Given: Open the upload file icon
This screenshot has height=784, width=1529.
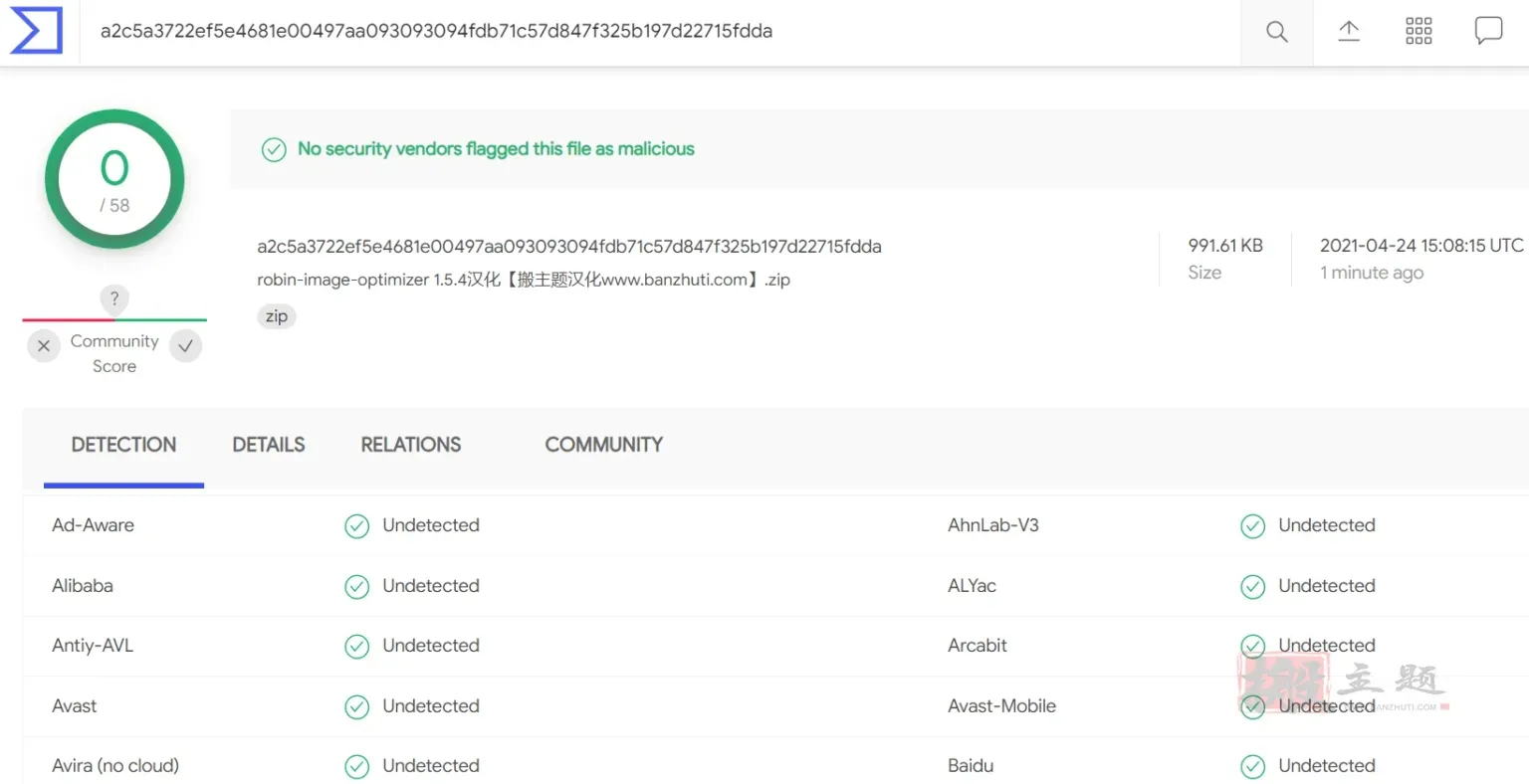Looking at the screenshot, I should point(1349,31).
